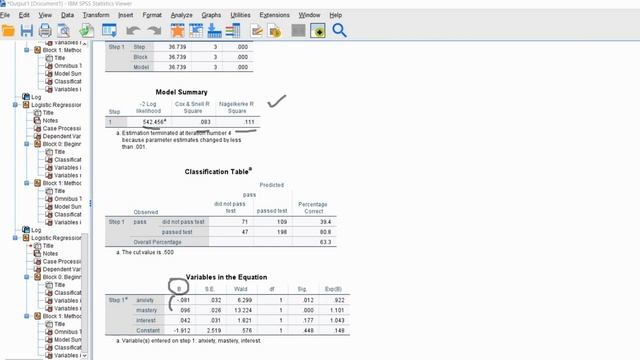The image size is (640, 360).
Task: Open the Recall recent dialogs icon
Action: tap(109, 31)
